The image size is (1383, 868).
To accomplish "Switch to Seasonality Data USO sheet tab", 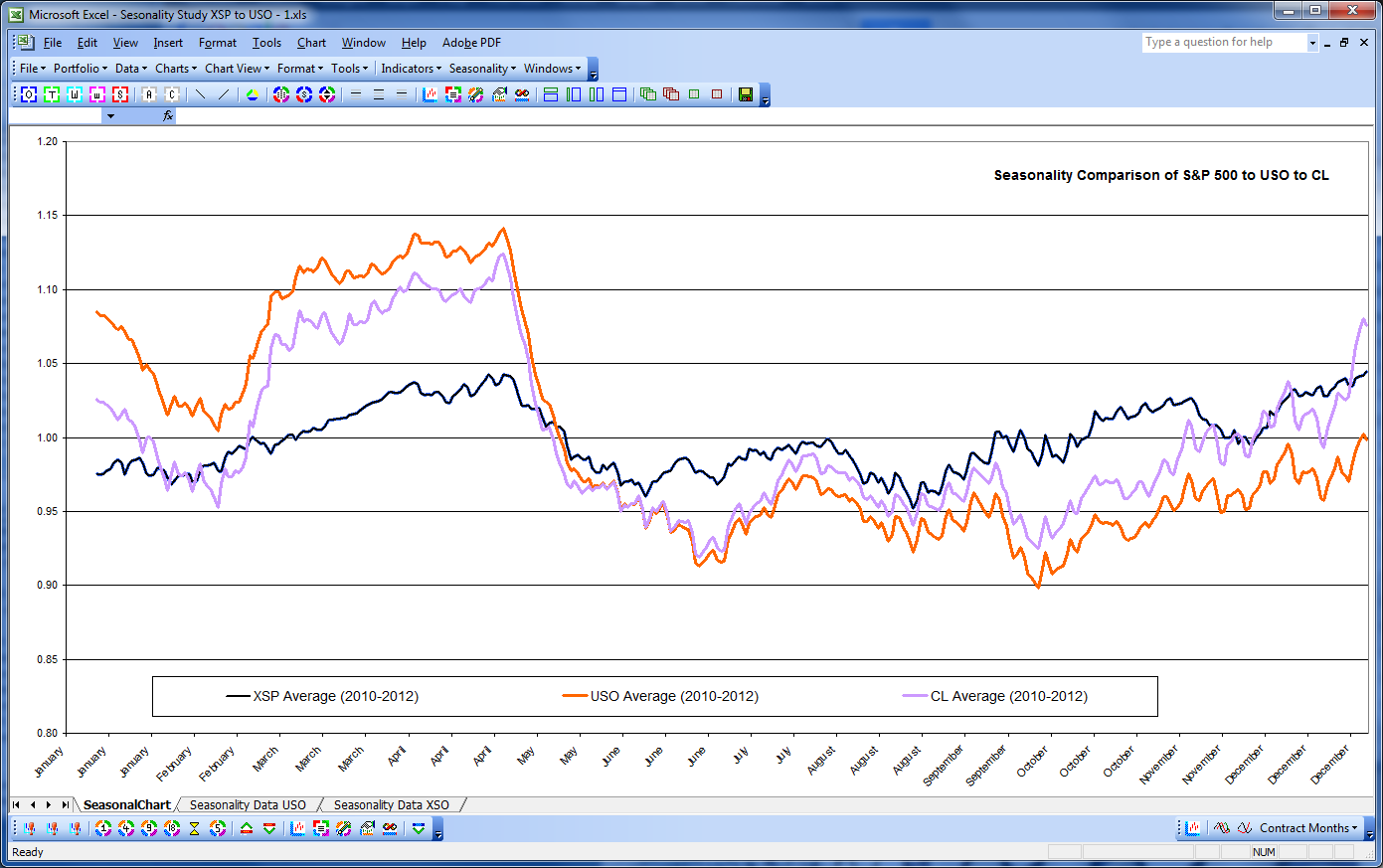I will click(x=248, y=805).
